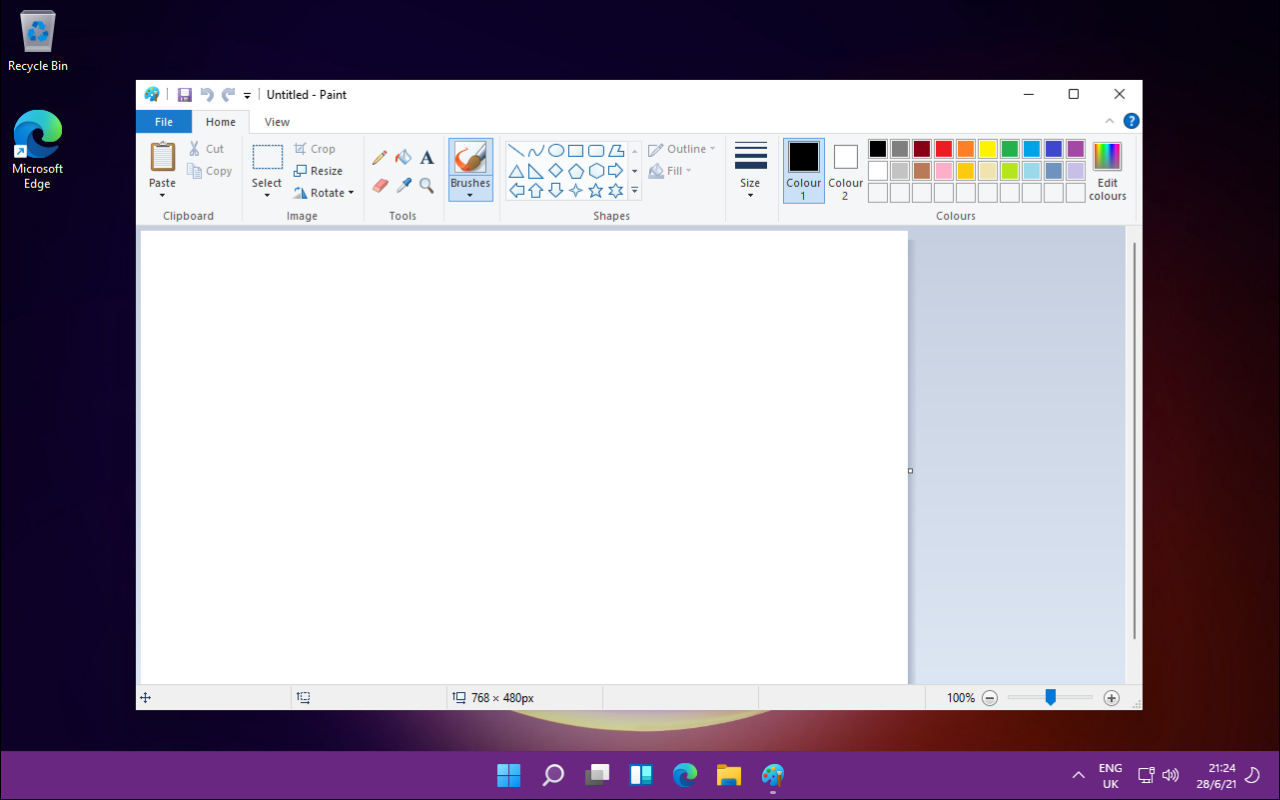Image resolution: width=1280 pixels, height=800 pixels.
Task: Activate the Colour 1 foreground selector
Action: click(x=803, y=171)
